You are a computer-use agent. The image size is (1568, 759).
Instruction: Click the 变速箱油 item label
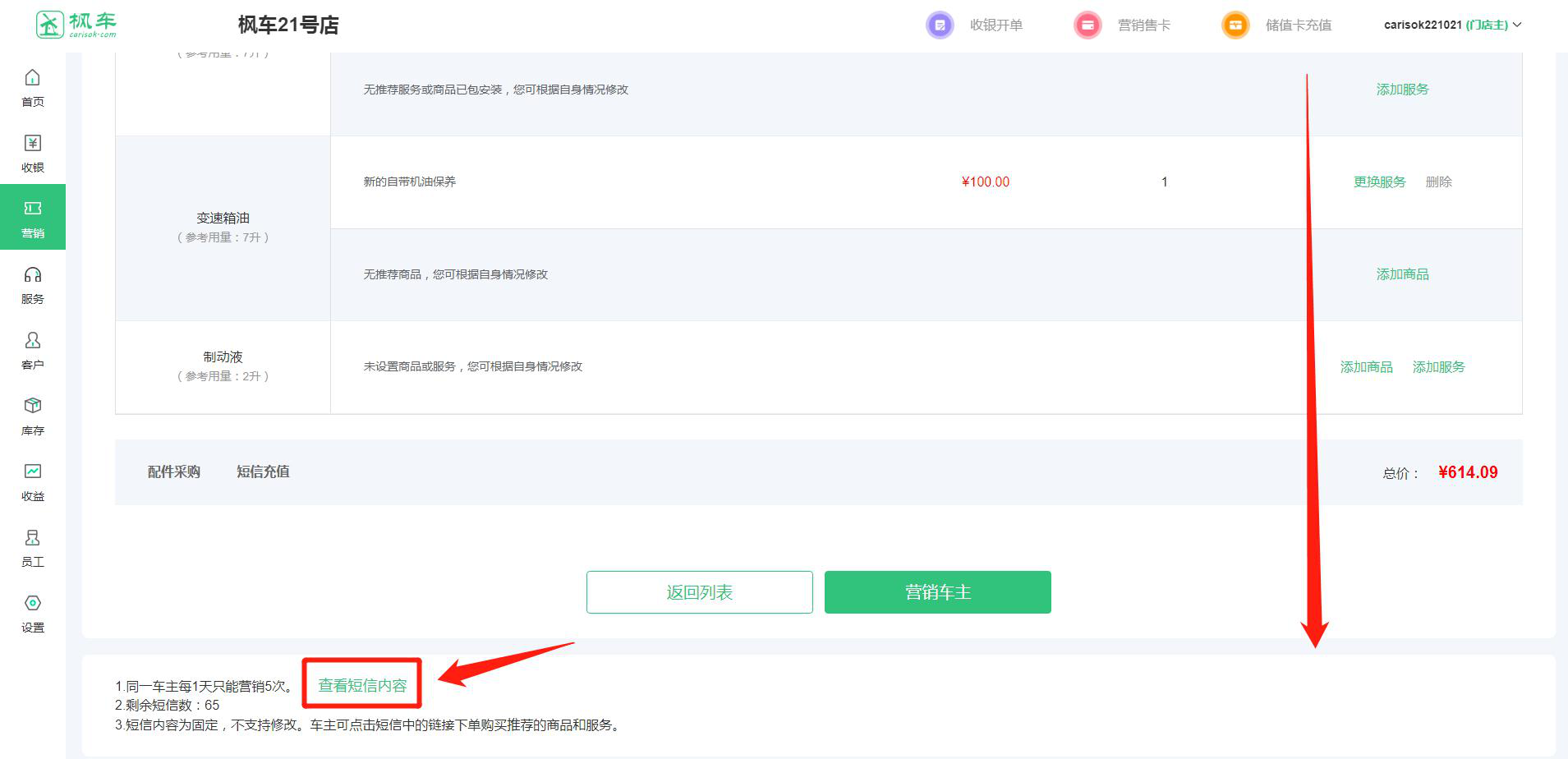click(x=223, y=218)
